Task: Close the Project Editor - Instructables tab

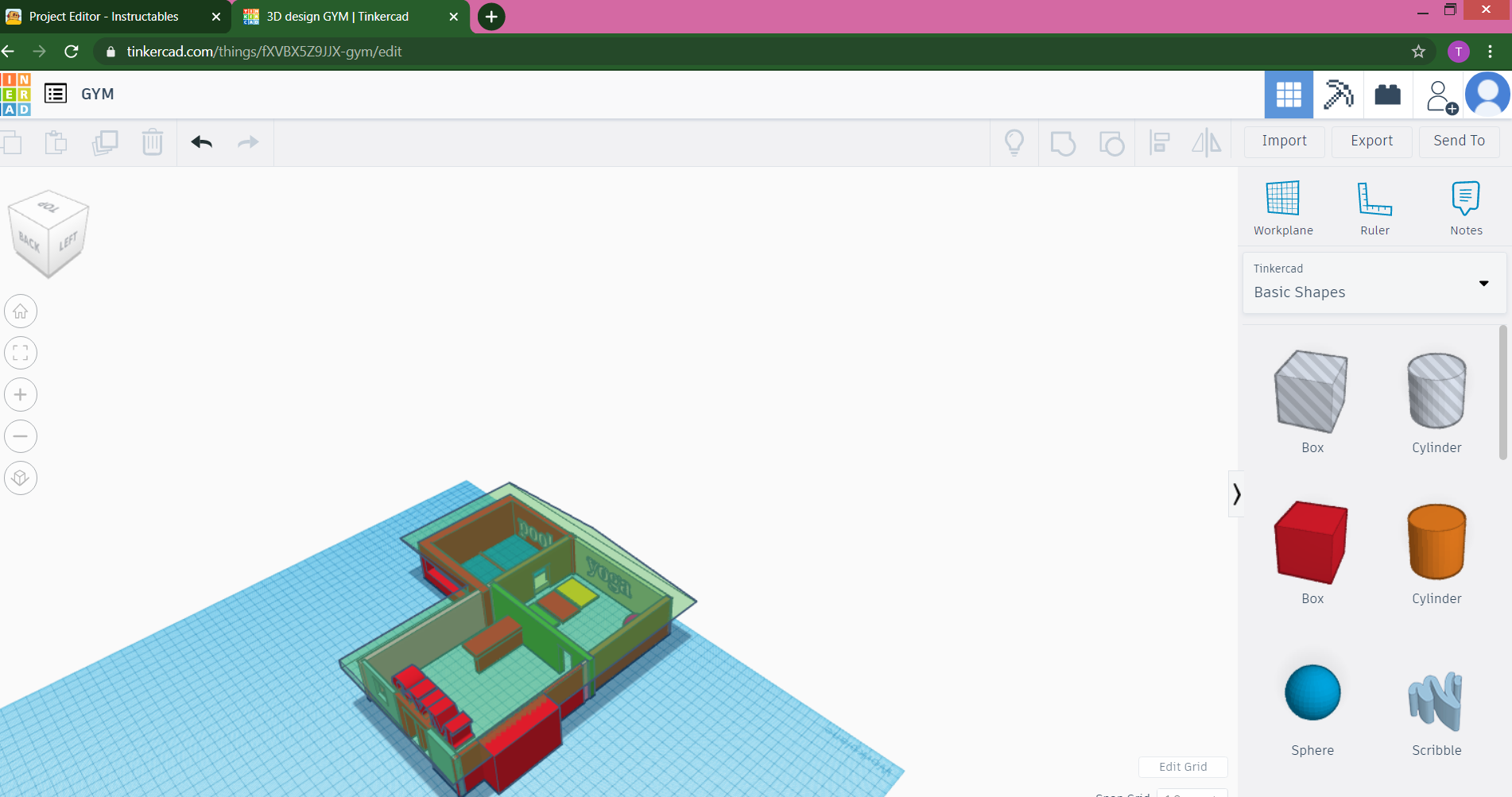Action: (x=215, y=17)
